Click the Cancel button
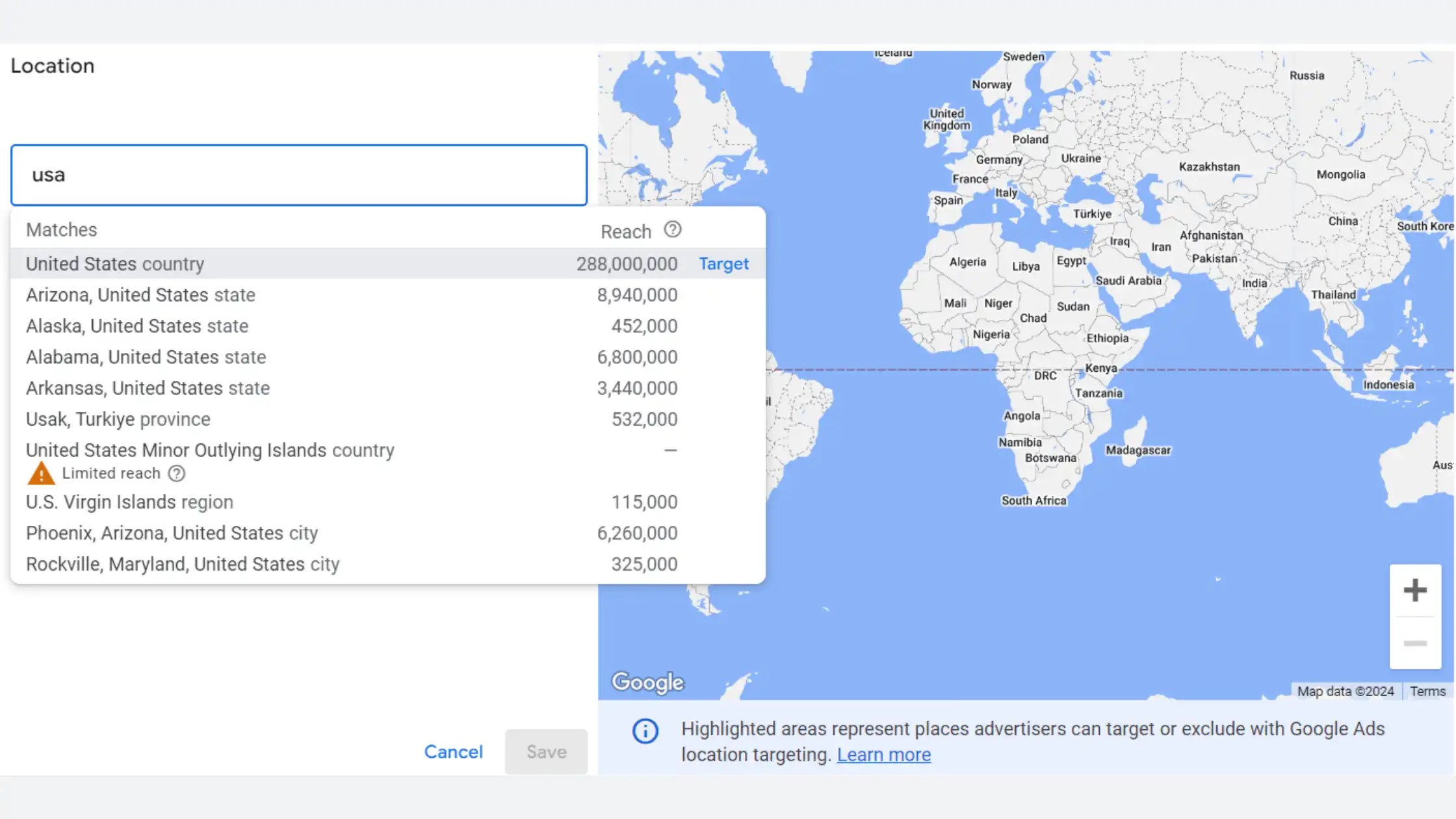The width and height of the screenshot is (1456, 819). pos(453,752)
